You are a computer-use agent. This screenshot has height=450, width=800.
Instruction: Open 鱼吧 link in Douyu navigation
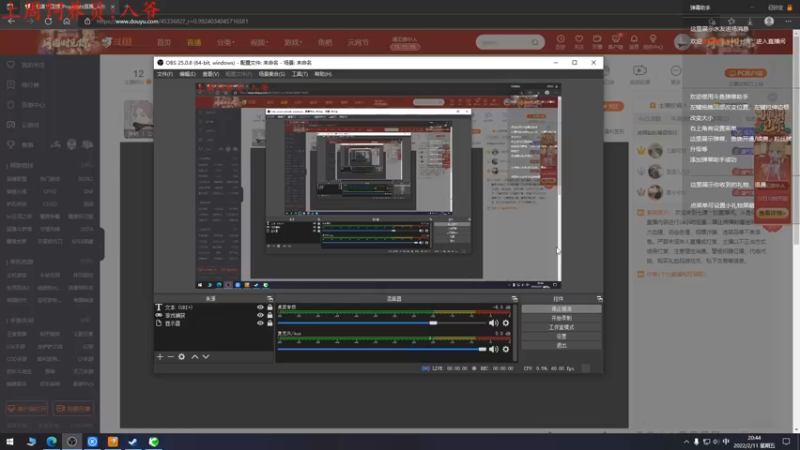pyautogui.click(x=325, y=42)
